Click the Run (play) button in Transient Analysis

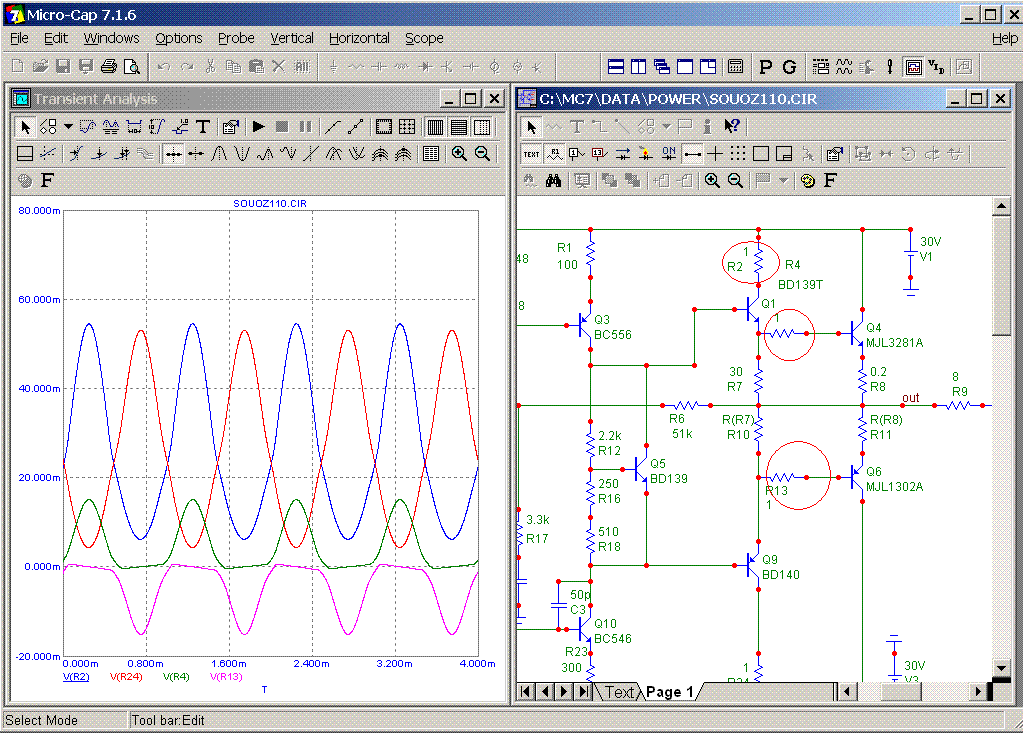coord(258,127)
